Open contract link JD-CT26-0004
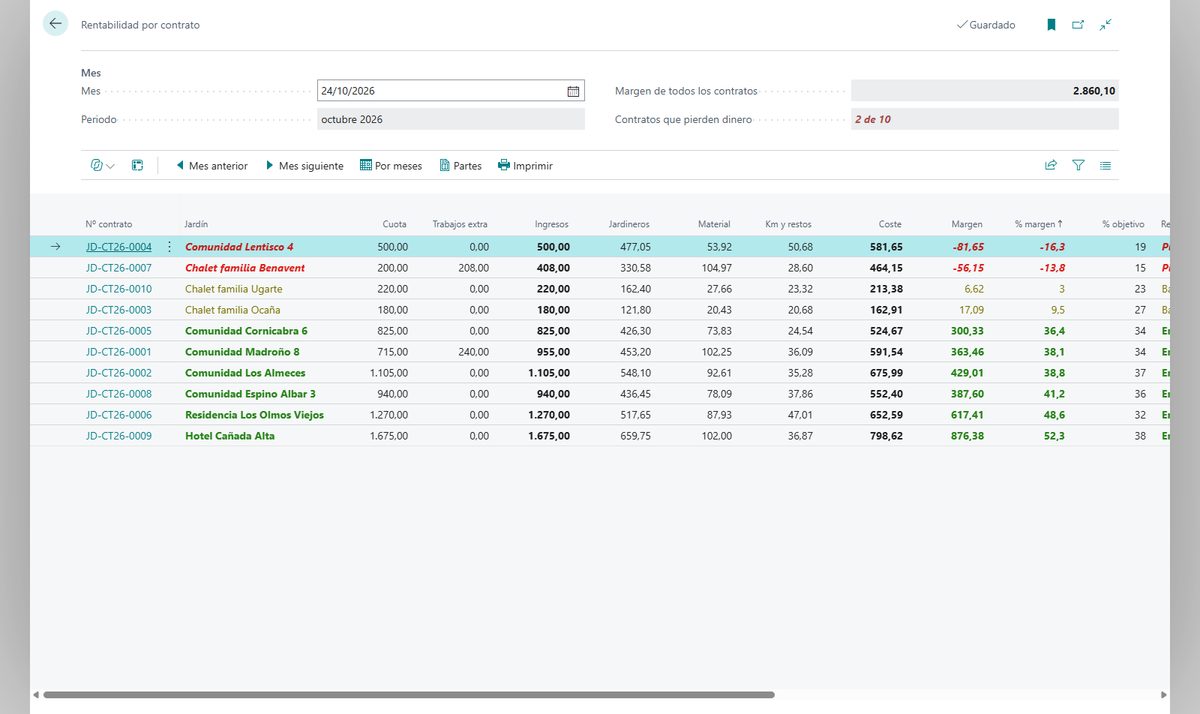 [x=119, y=247]
